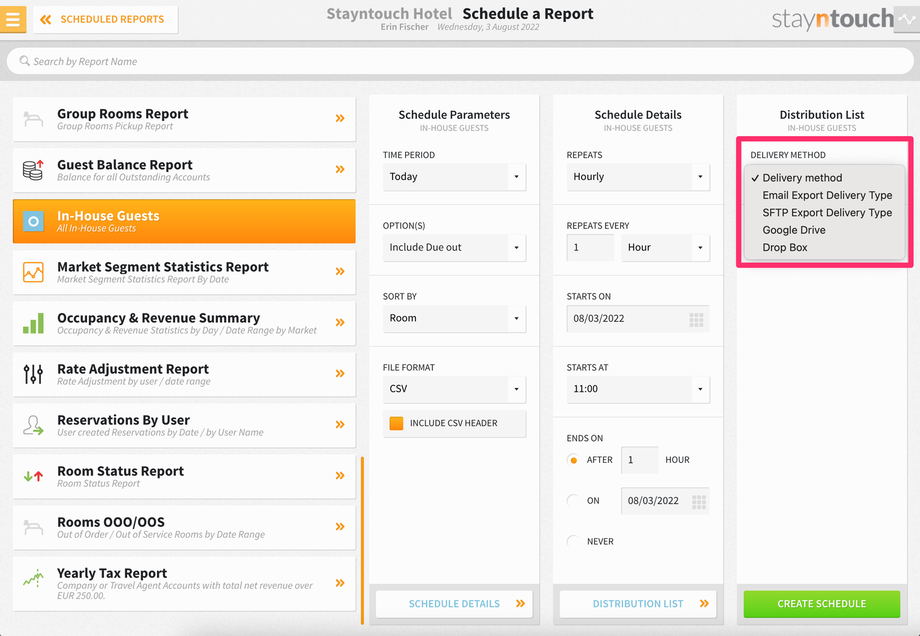Open calendar picker for Starts On date
Image resolution: width=920 pixels, height=636 pixels.
696,319
